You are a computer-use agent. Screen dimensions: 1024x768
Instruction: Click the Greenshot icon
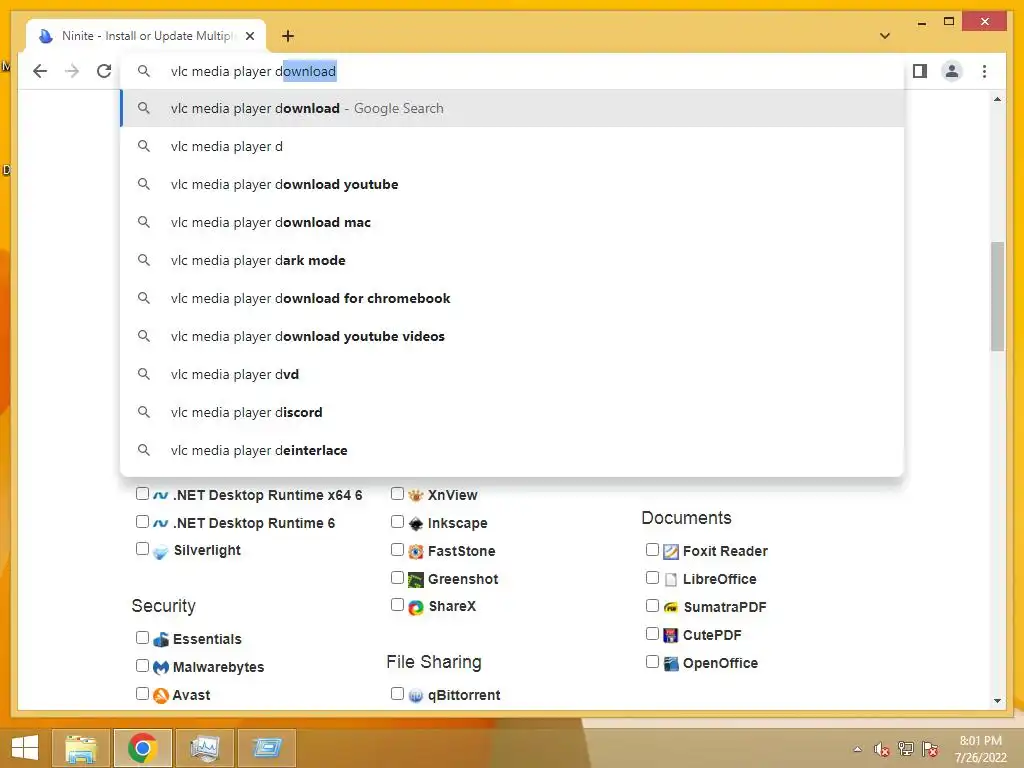[416, 580]
